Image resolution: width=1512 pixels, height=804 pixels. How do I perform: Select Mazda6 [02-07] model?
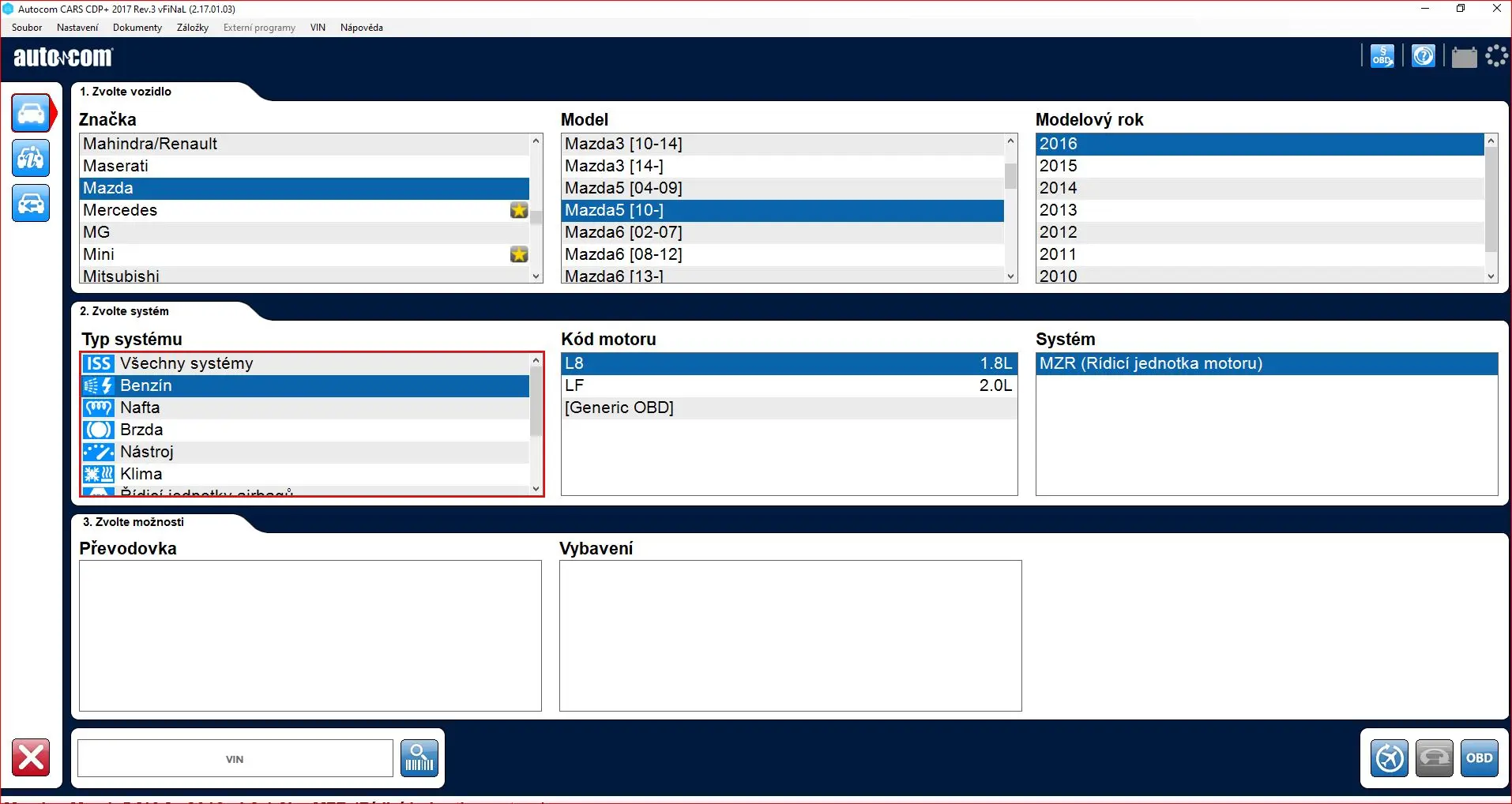783,232
